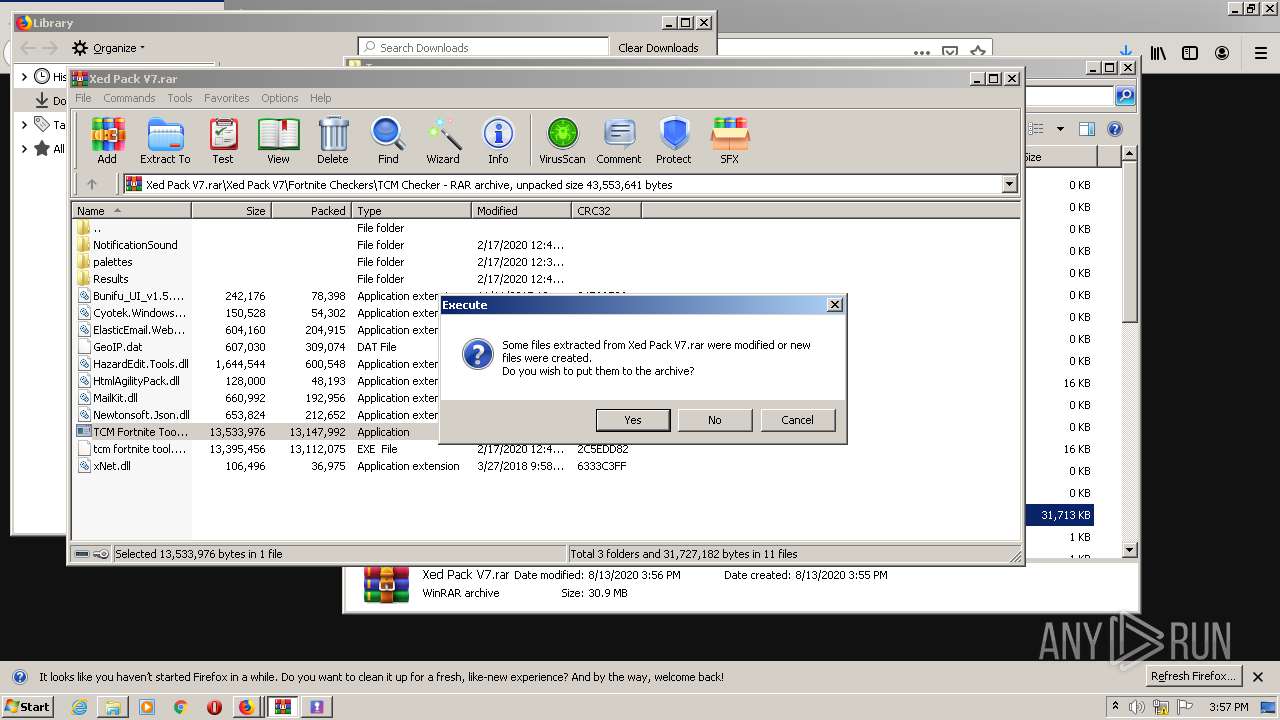Open the File menu in WinRAR
1280x720 pixels.
(x=83, y=98)
